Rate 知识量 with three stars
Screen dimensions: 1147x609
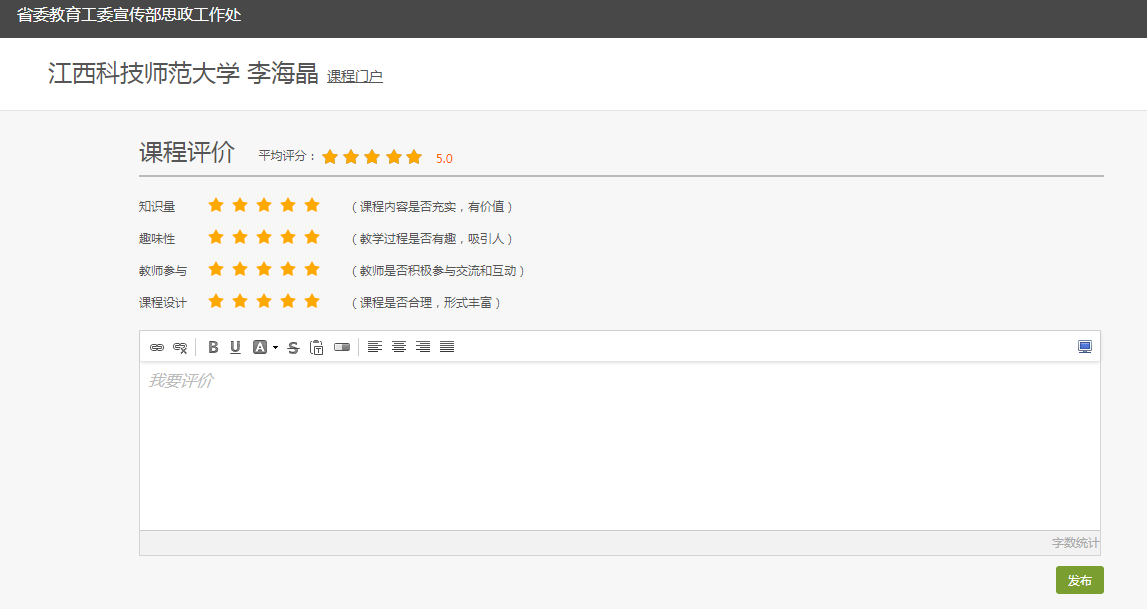pos(264,205)
